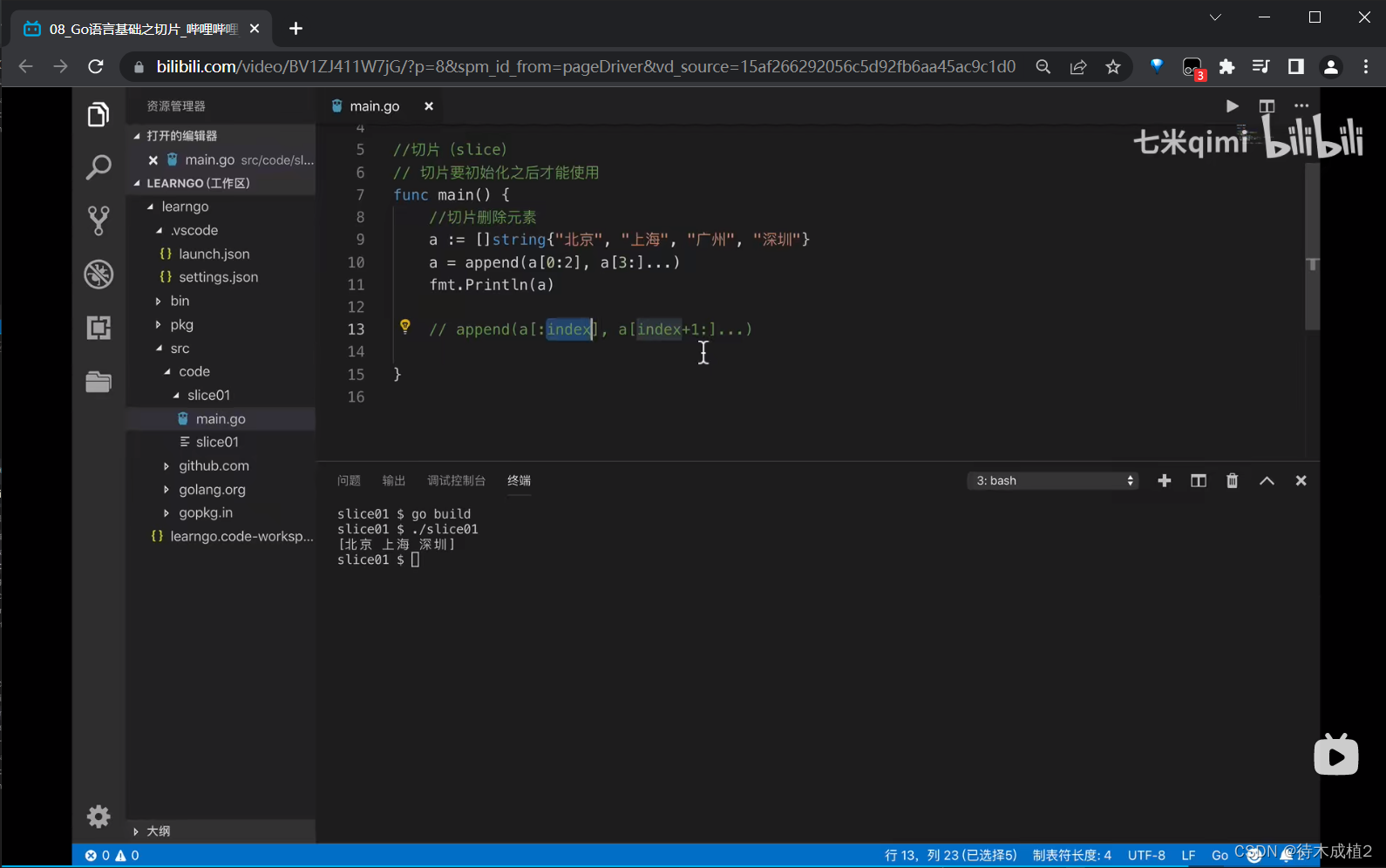Open the browser side panel
Viewport: 1386px width, 868px height.
click(x=1296, y=67)
